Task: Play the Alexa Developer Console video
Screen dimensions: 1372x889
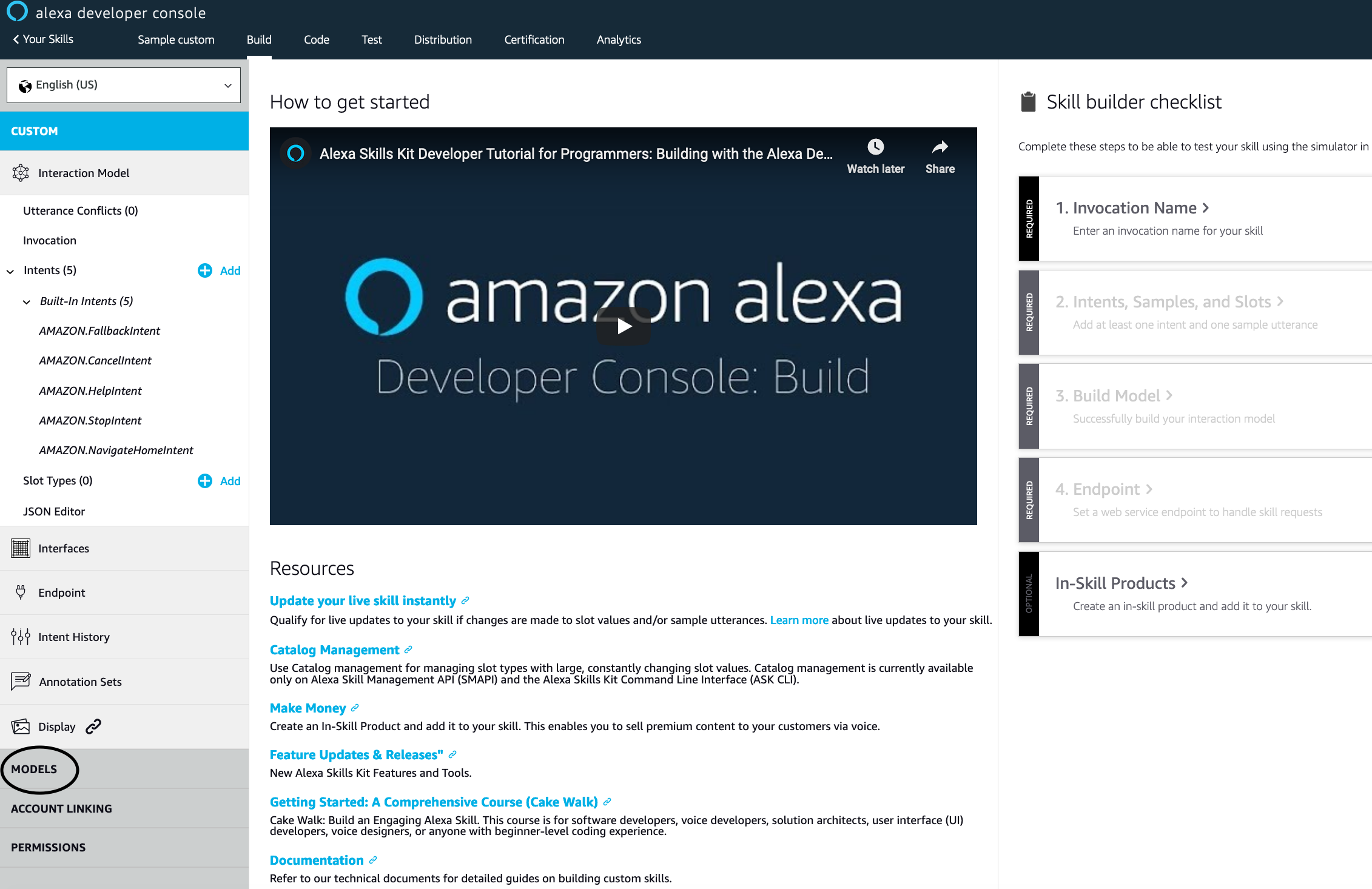Action: (624, 326)
